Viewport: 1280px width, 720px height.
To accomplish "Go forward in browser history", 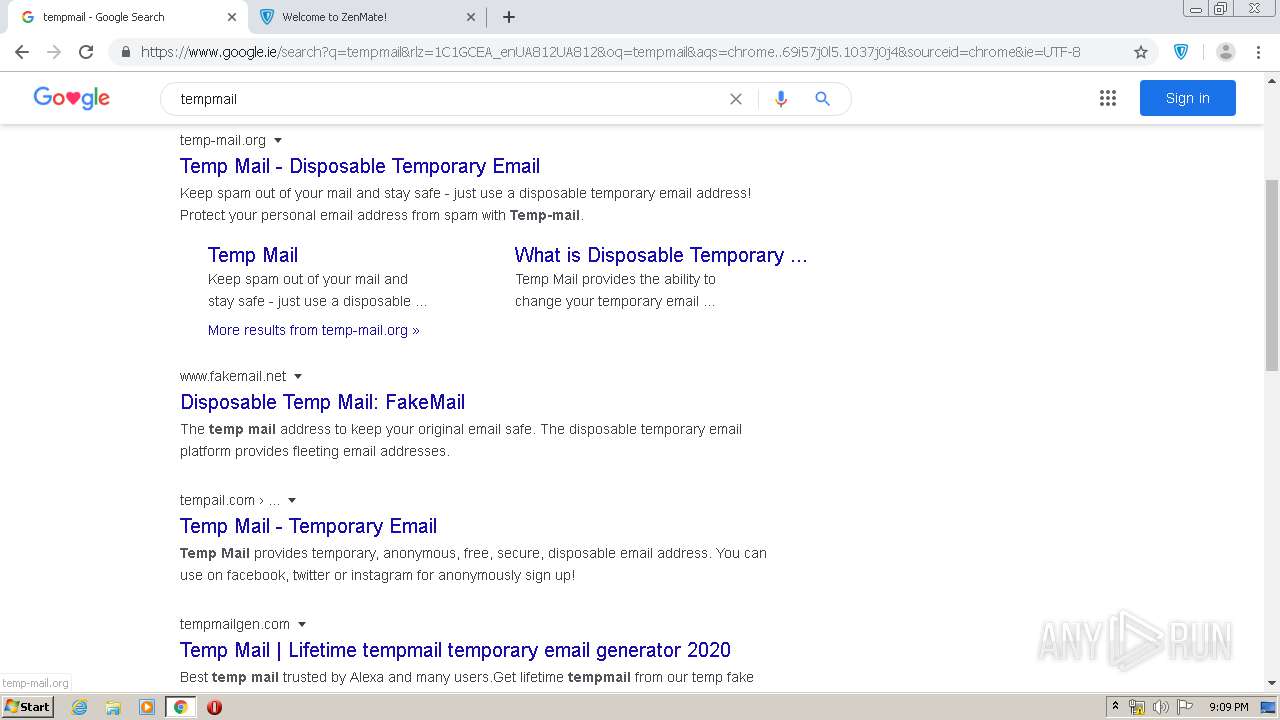I will 54,52.
